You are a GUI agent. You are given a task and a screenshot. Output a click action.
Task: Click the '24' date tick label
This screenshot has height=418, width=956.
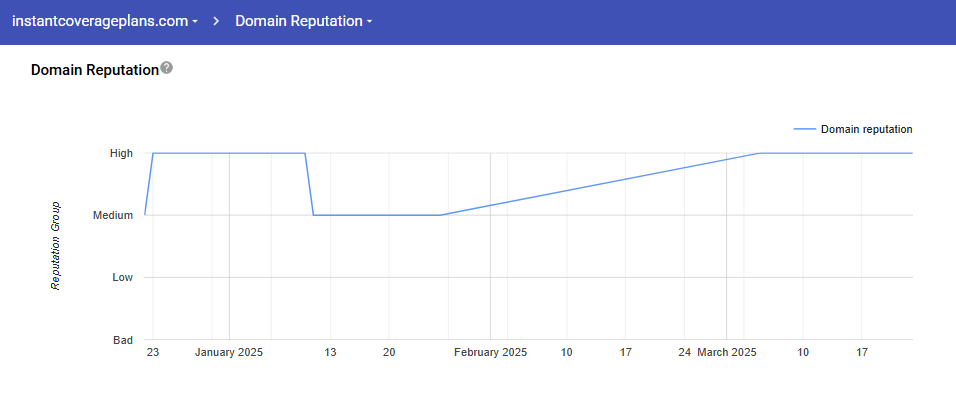coord(684,353)
